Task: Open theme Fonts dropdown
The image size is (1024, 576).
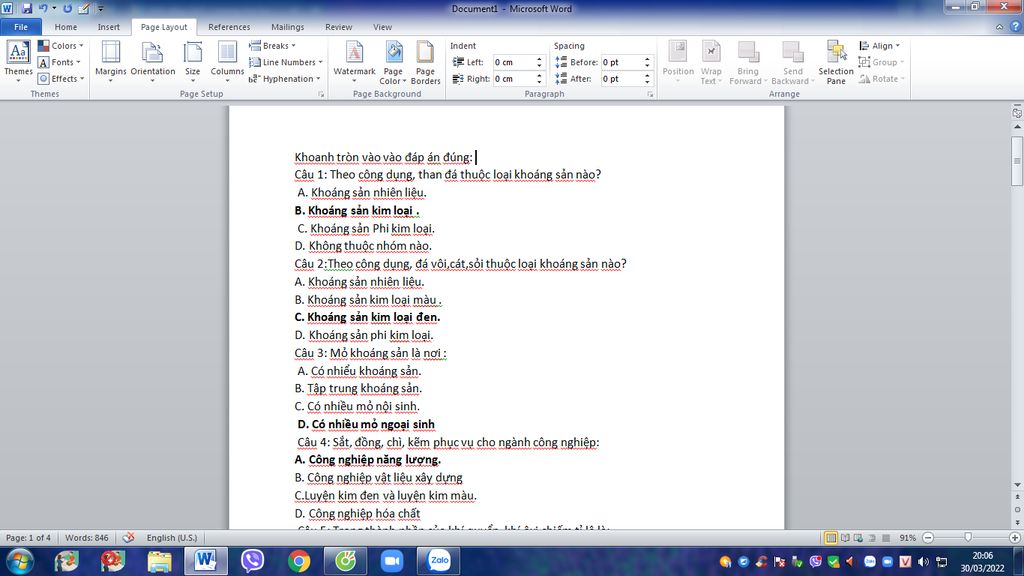Action: [59, 62]
